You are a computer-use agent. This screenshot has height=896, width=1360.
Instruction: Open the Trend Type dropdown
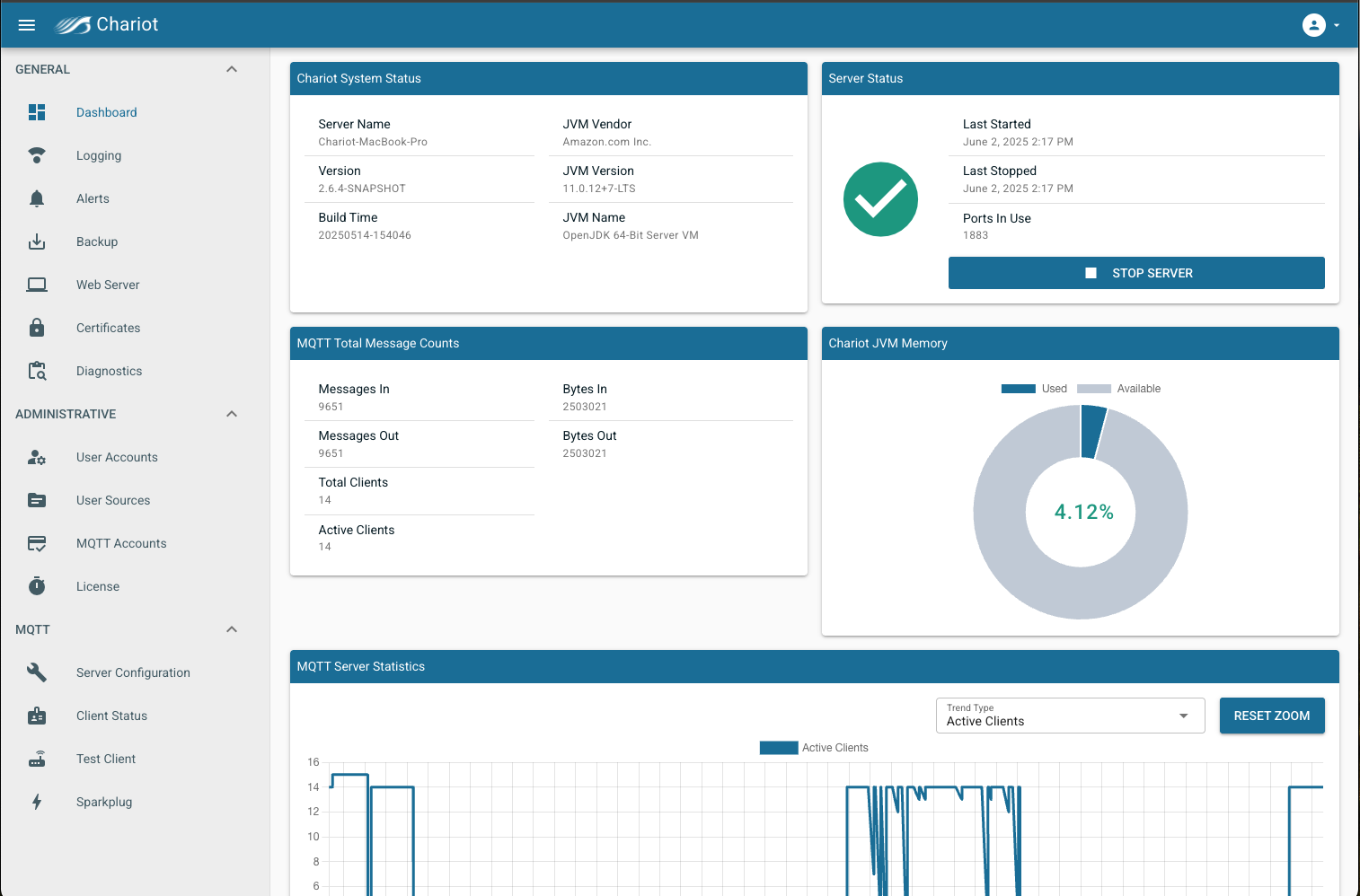tap(1070, 716)
